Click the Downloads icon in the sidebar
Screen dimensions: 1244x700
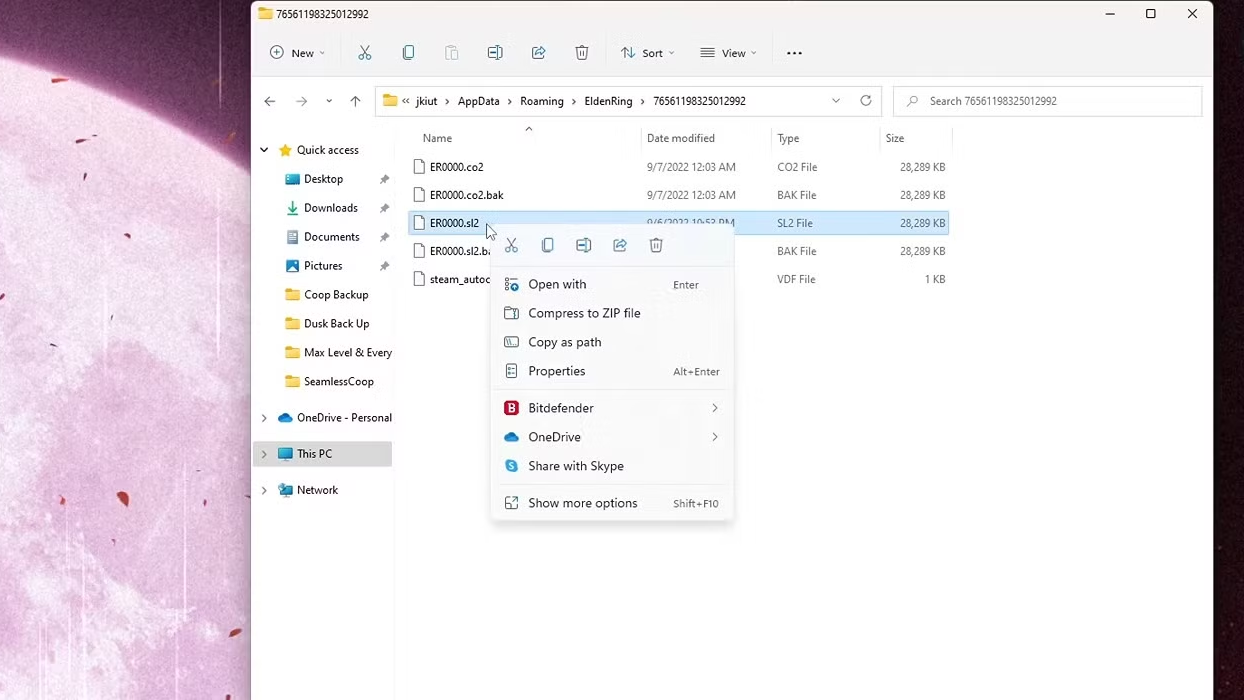292,208
